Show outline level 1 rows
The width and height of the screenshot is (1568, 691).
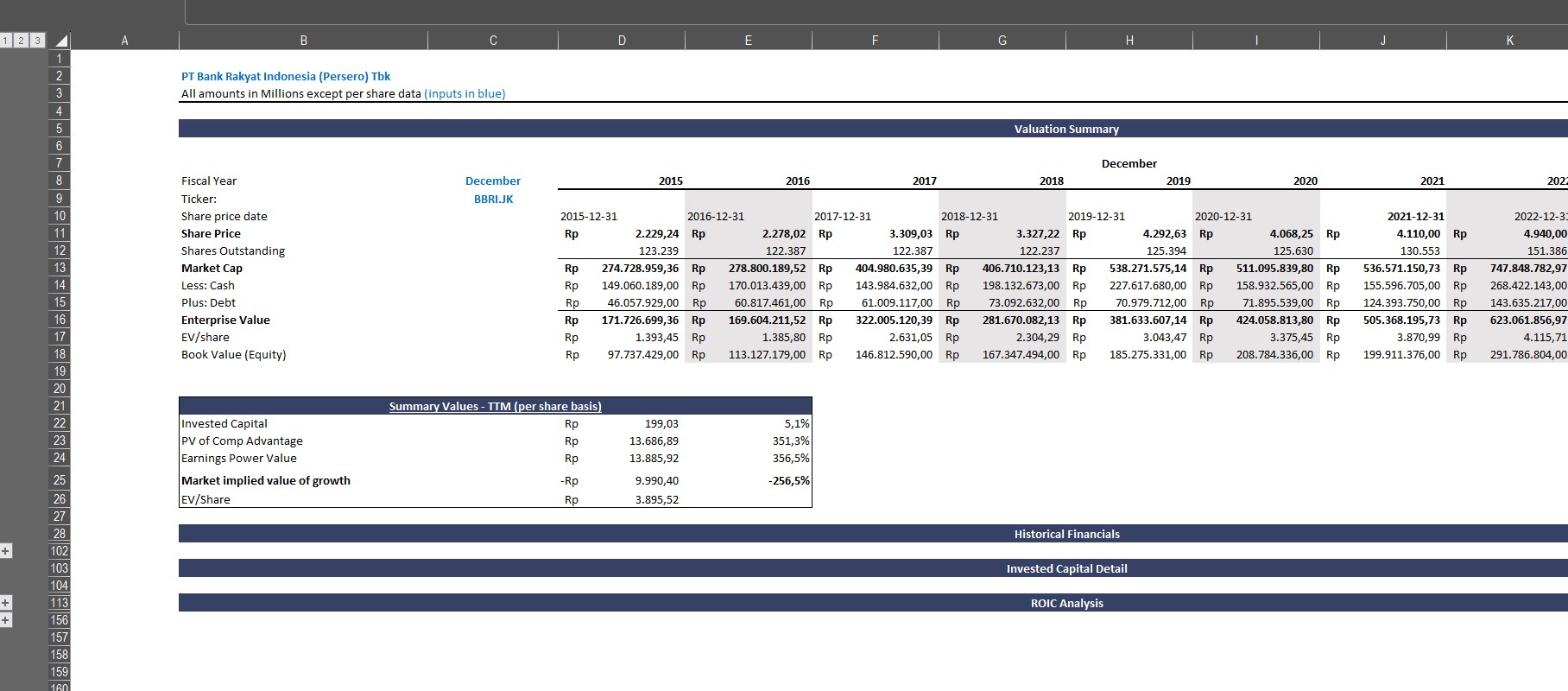6,41
